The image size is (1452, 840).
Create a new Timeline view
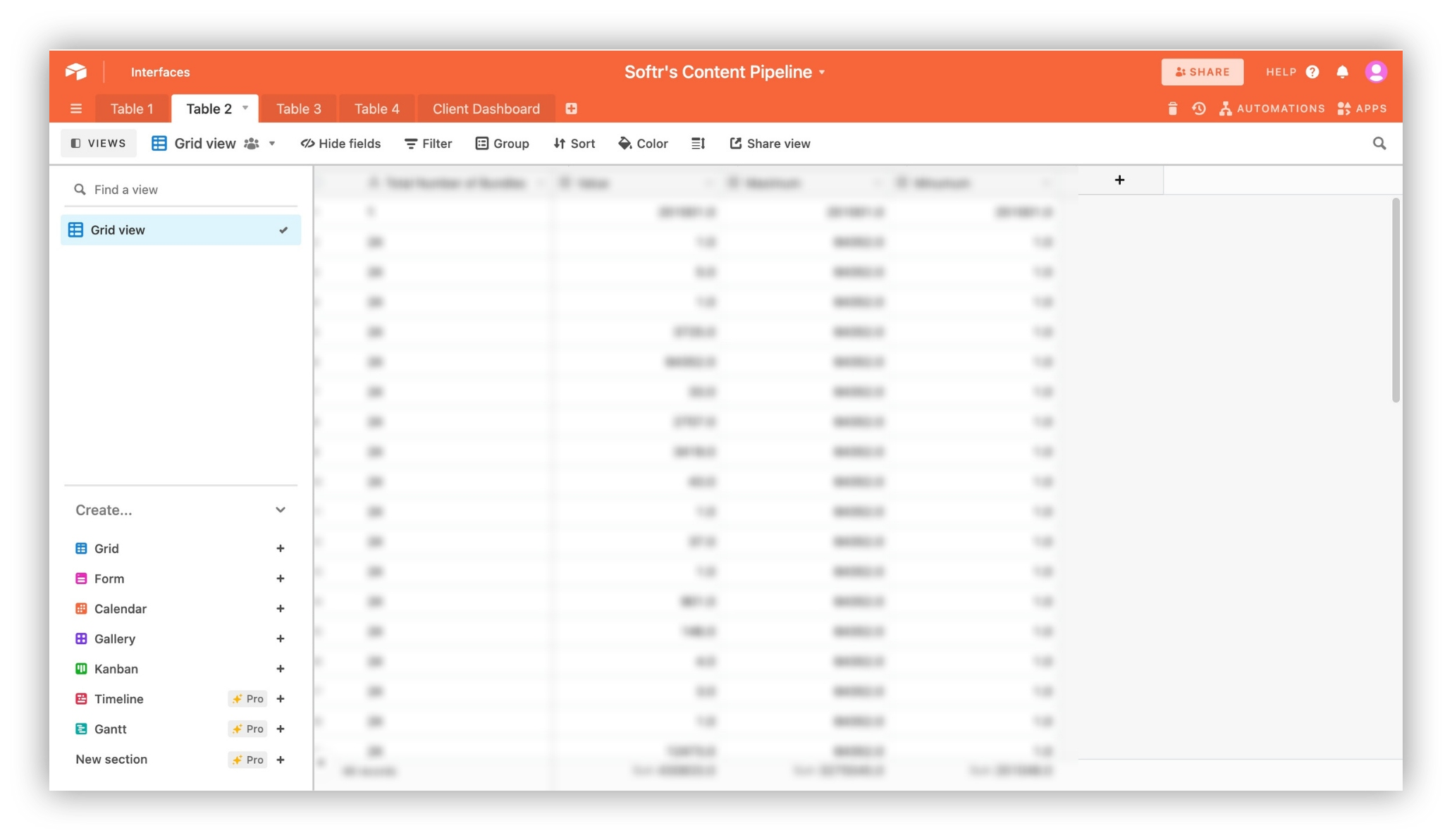coord(281,699)
